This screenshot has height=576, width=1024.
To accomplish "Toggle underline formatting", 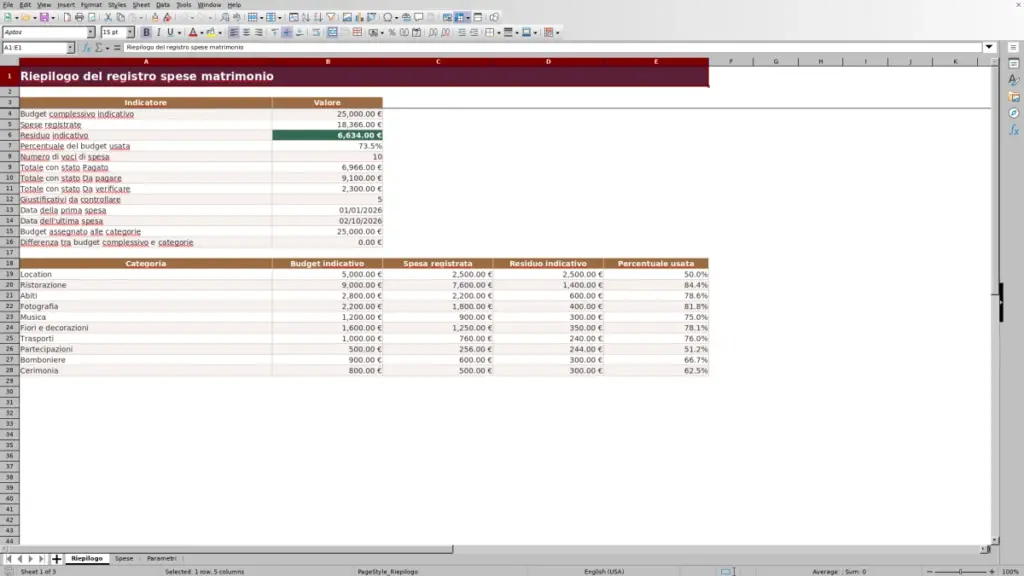I will point(170,32).
